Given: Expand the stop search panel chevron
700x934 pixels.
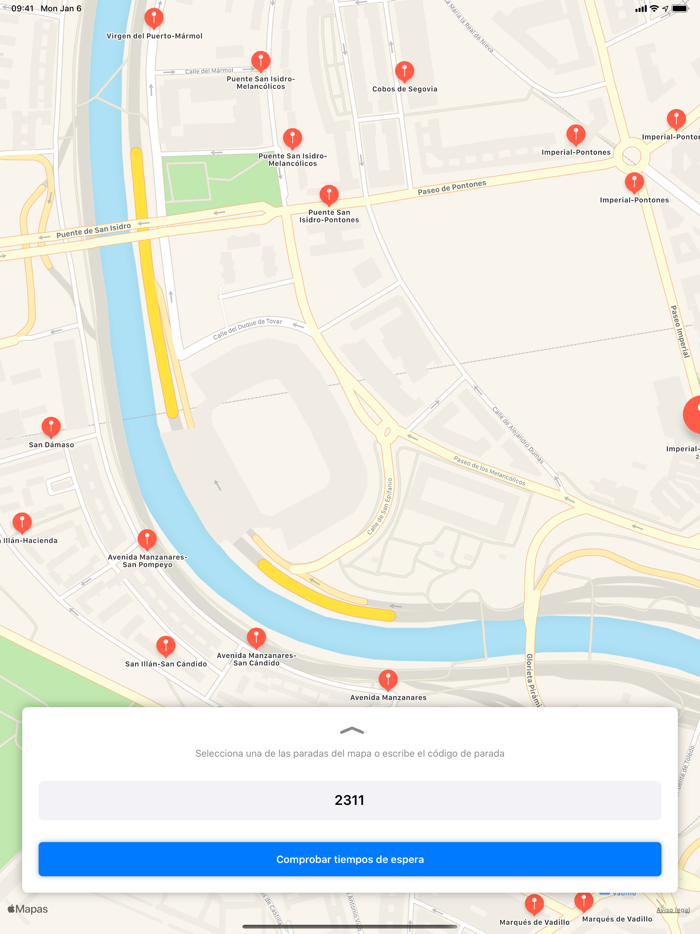Looking at the screenshot, I should click(x=351, y=730).
